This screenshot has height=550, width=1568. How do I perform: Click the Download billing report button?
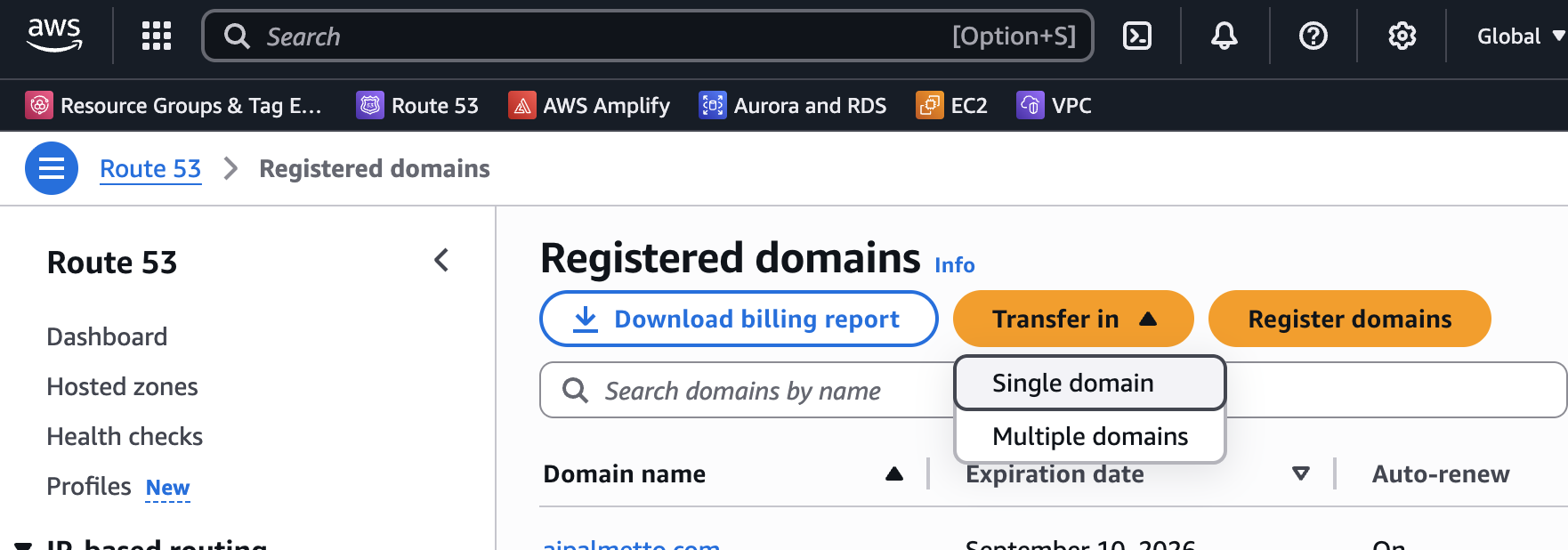point(739,319)
